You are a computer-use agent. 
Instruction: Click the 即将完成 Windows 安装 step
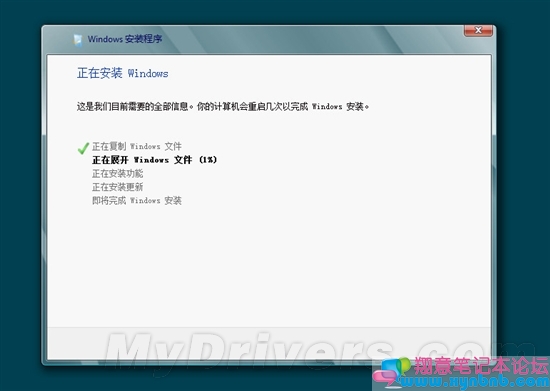pos(137,201)
